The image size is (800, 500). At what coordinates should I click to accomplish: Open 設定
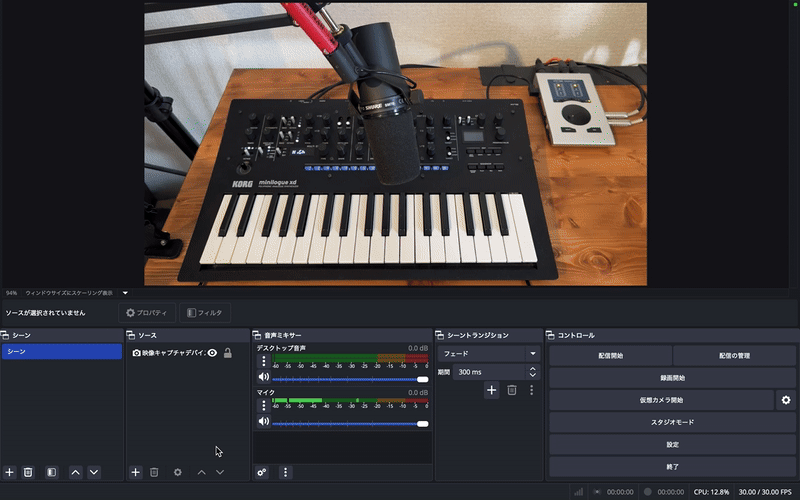(672, 444)
